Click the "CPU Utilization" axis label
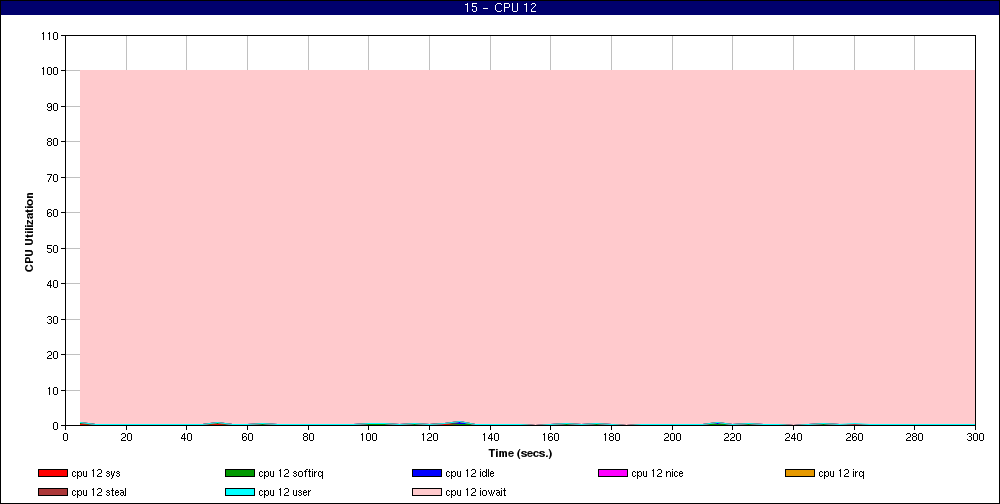 pyautogui.click(x=29, y=232)
